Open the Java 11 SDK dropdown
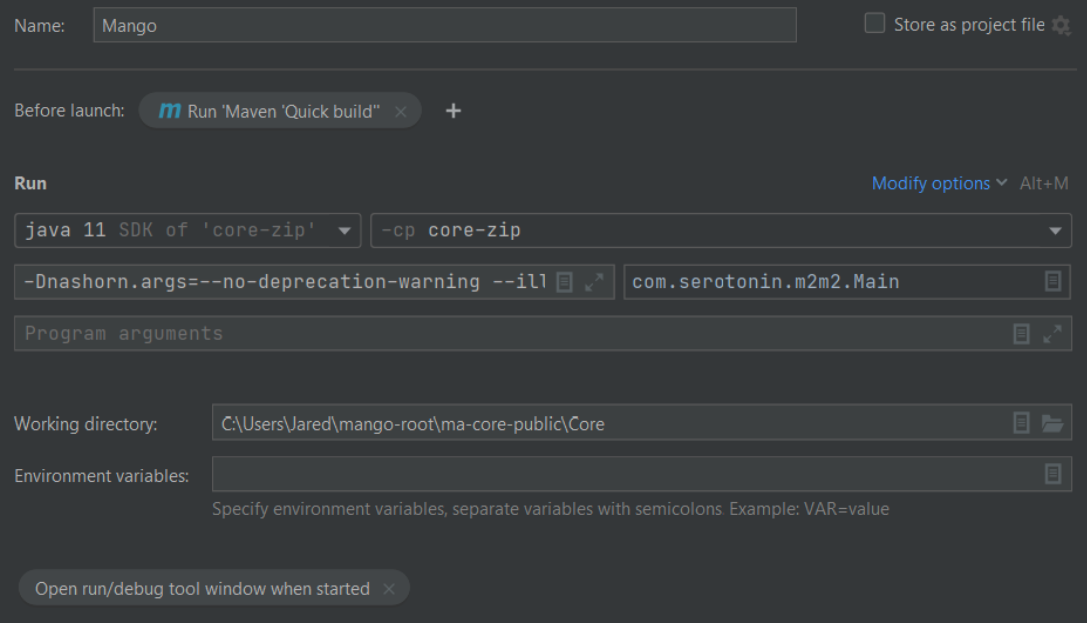Screen dimensions: 1087x623 click(187, 231)
